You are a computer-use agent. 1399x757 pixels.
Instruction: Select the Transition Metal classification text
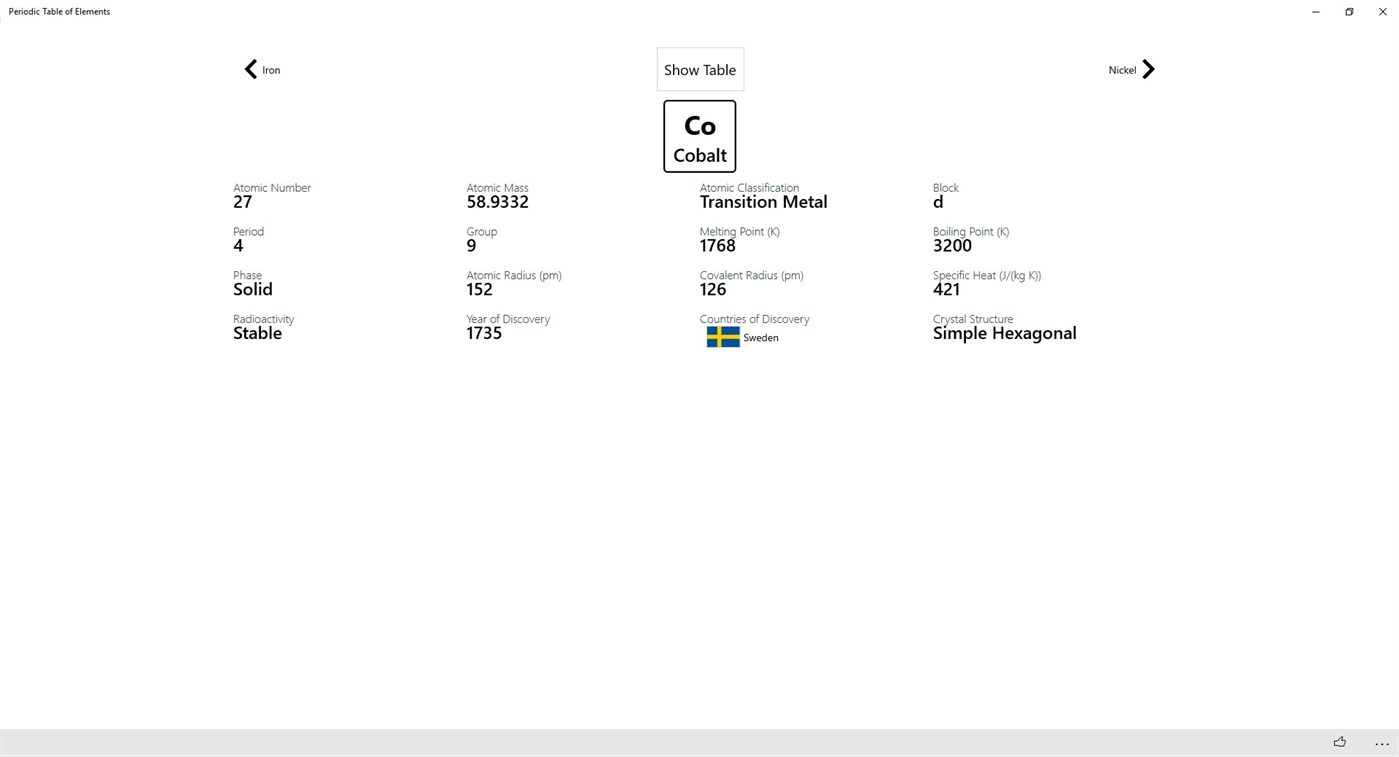point(763,202)
